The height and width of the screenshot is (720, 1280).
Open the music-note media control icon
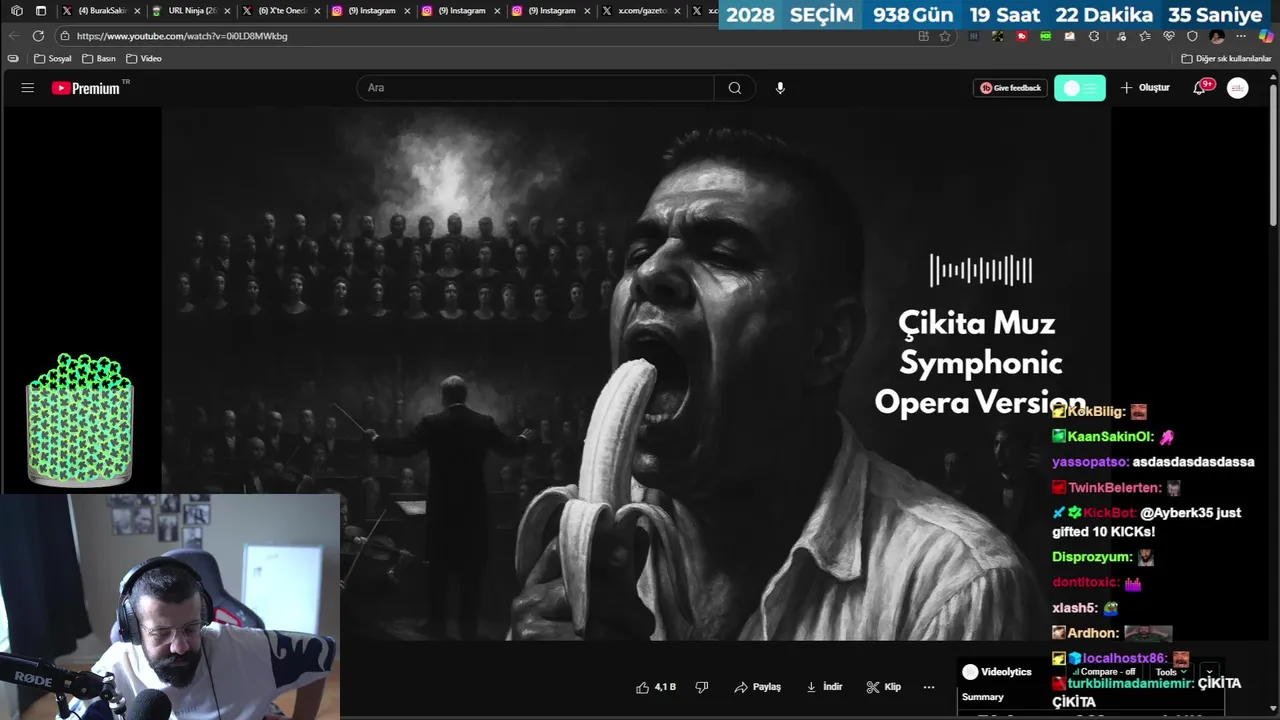1121,36
